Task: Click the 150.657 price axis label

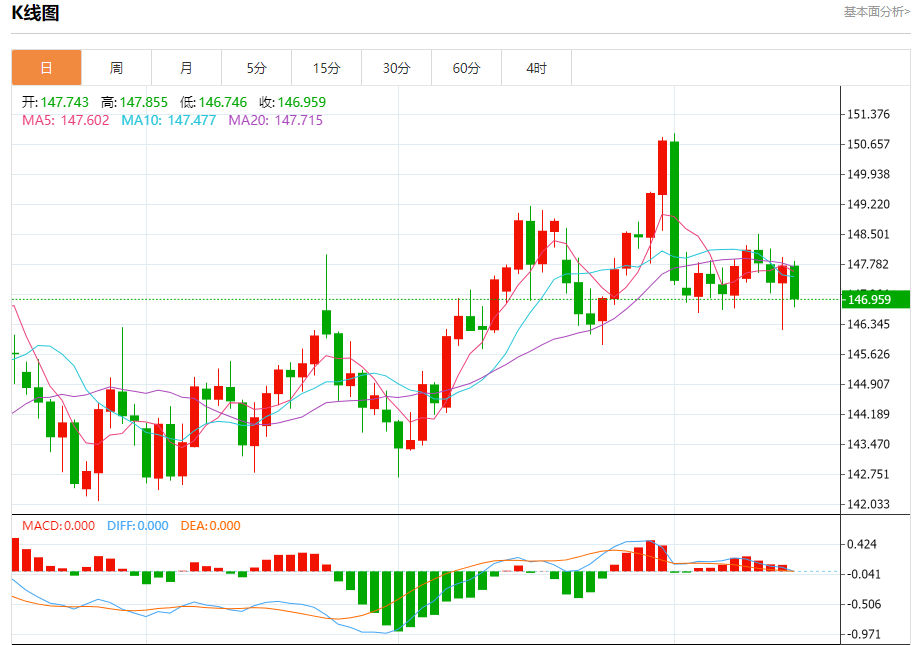Action: (868, 144)
